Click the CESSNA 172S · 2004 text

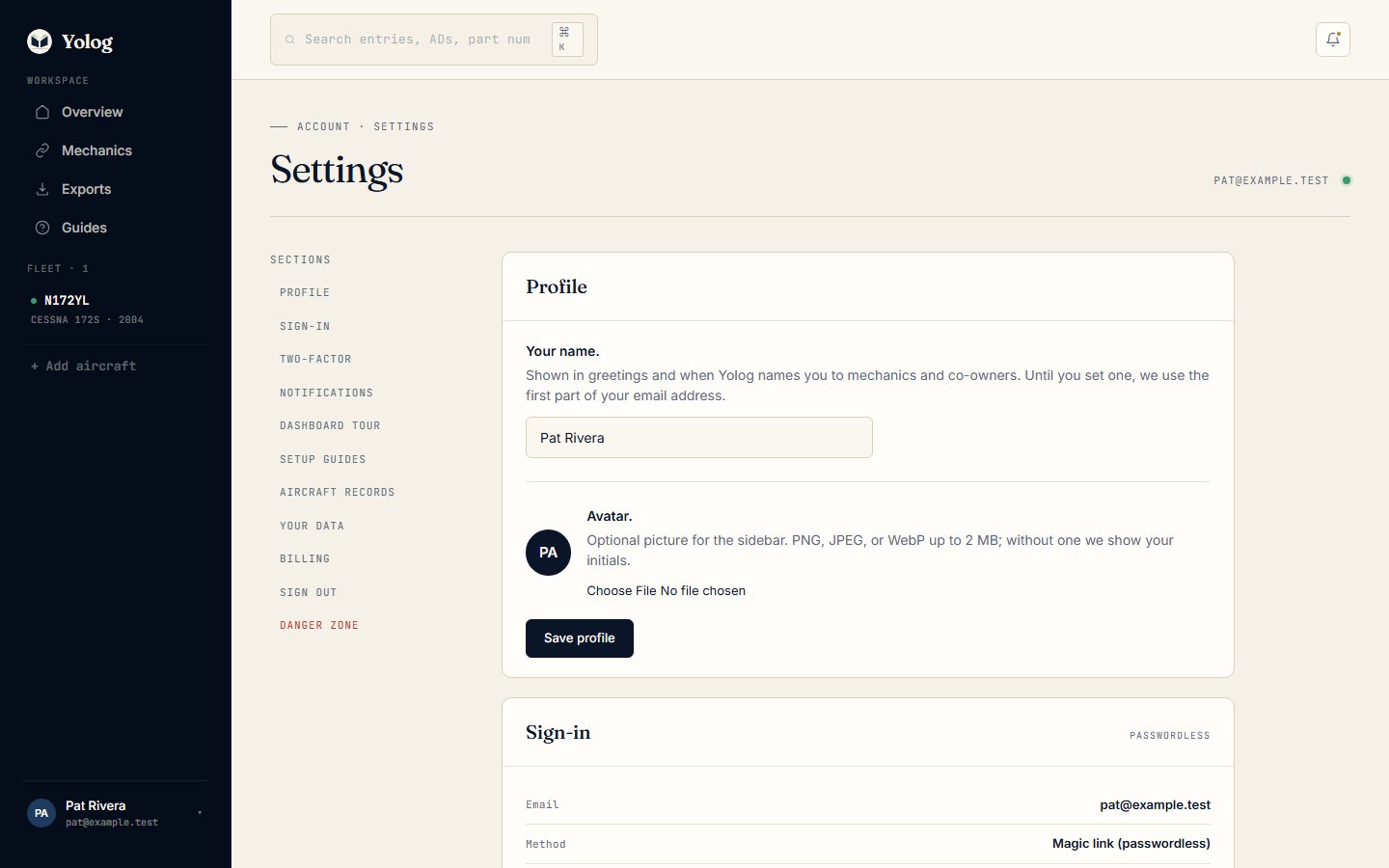[87, 319]
